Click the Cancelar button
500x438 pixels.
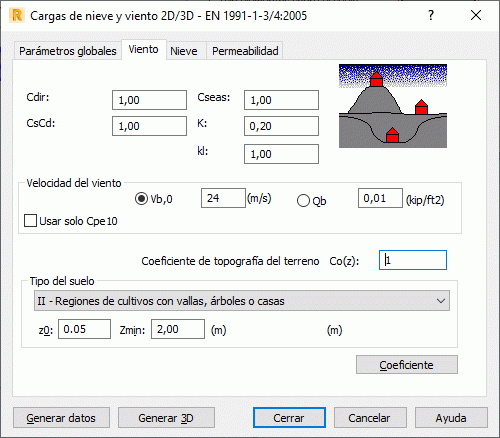click(x=370, y=418)
